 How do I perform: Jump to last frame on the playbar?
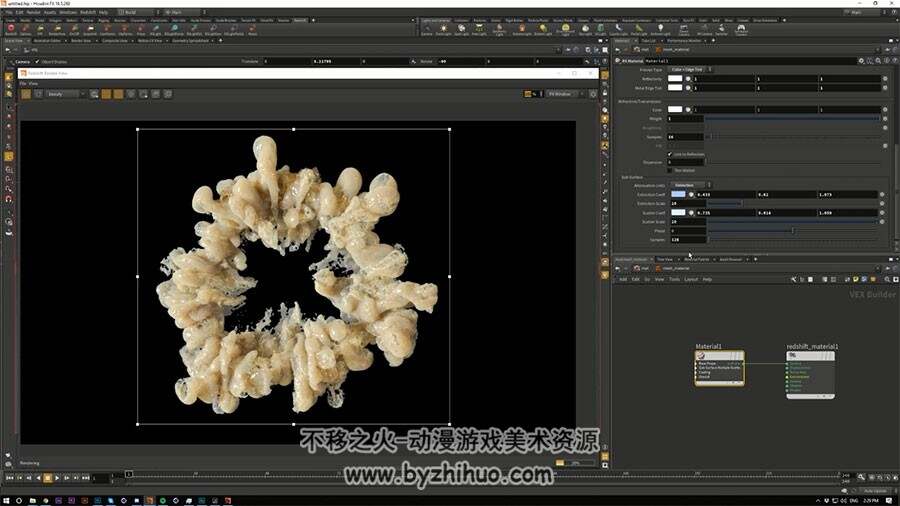[x=86, y=477]
